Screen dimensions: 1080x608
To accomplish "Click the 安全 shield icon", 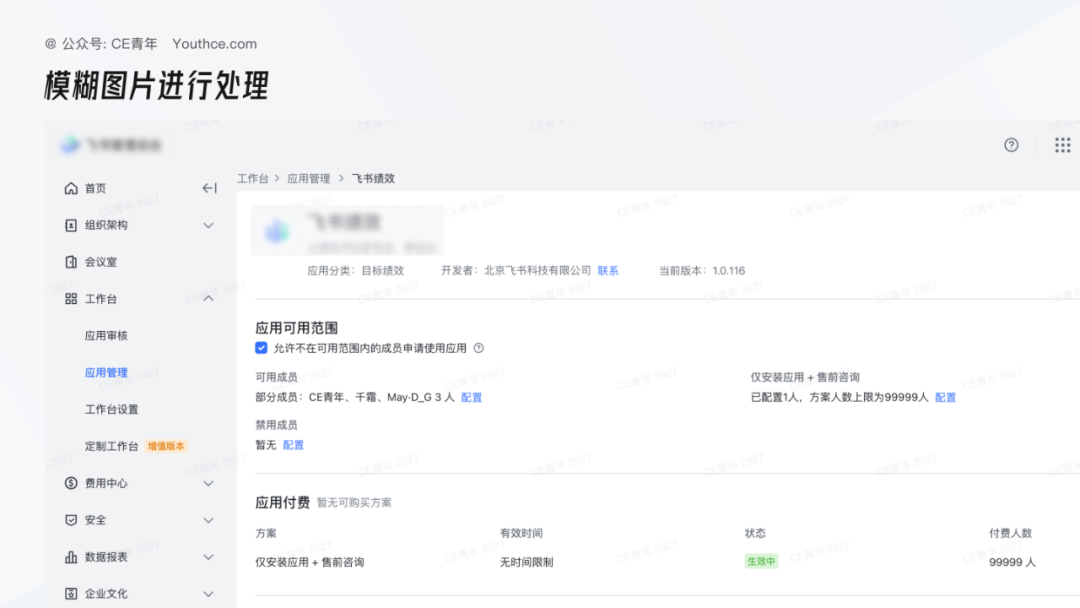I will tap(71, 520).
